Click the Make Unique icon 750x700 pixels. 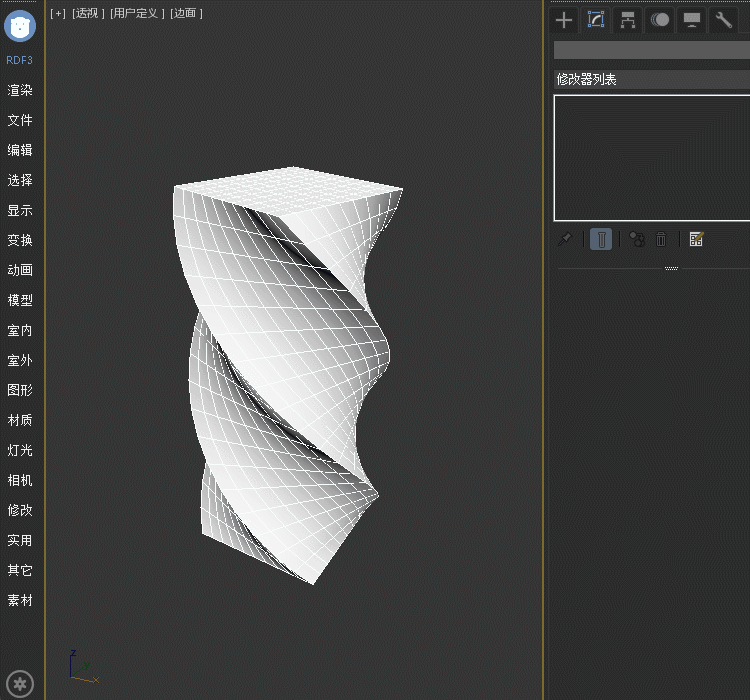tap(636, 239)
